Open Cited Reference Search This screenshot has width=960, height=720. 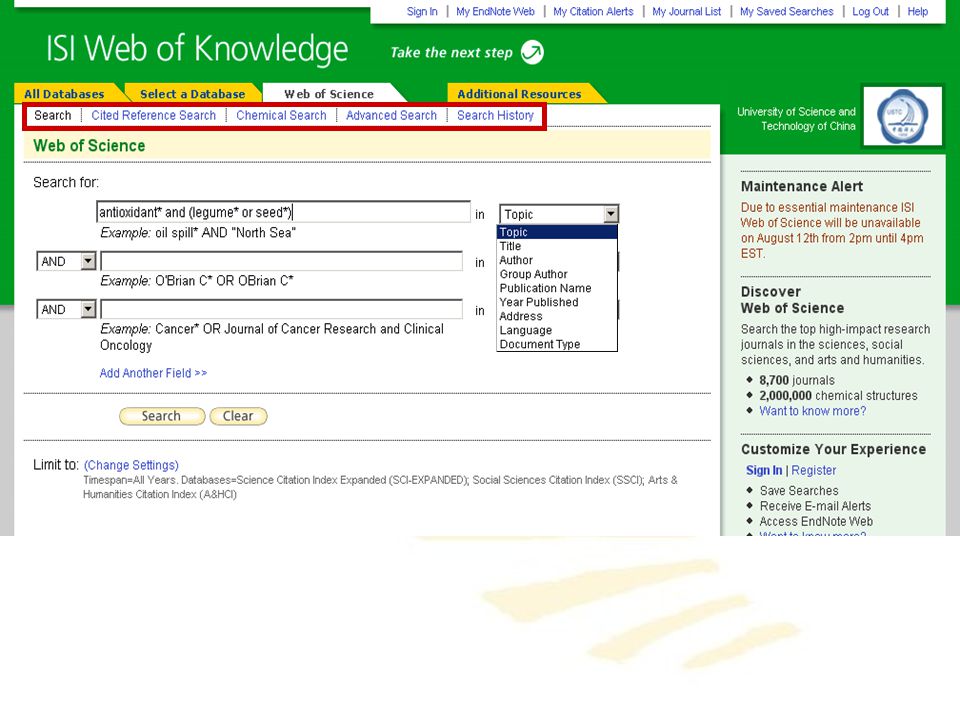click(154, 115)
